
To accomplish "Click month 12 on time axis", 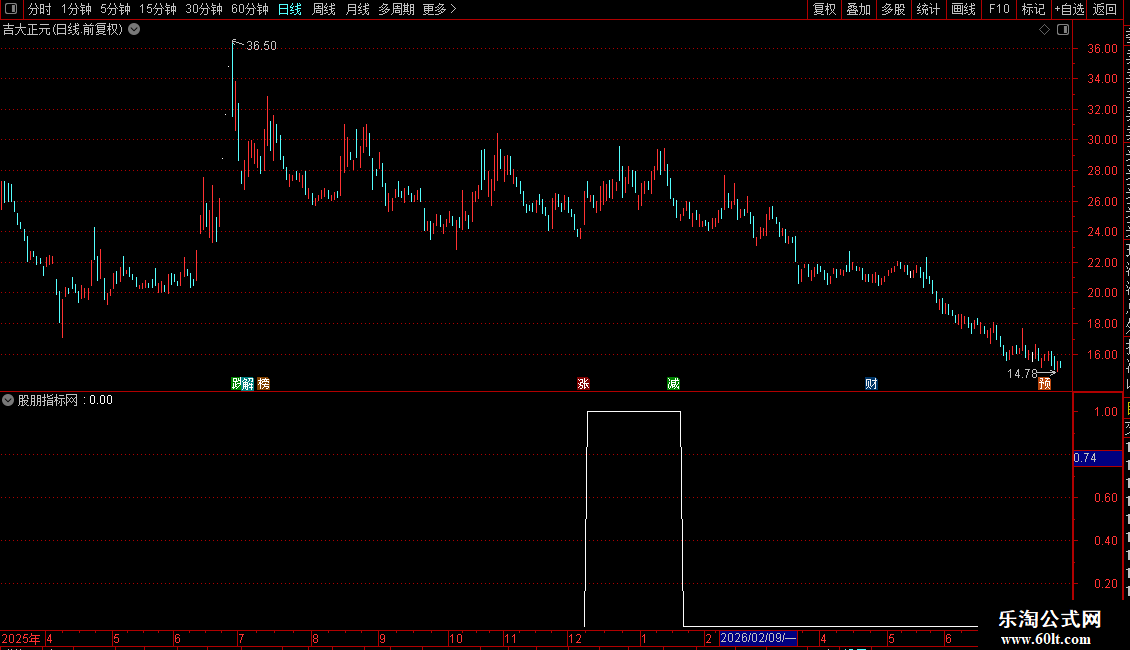I will point(574,638).
